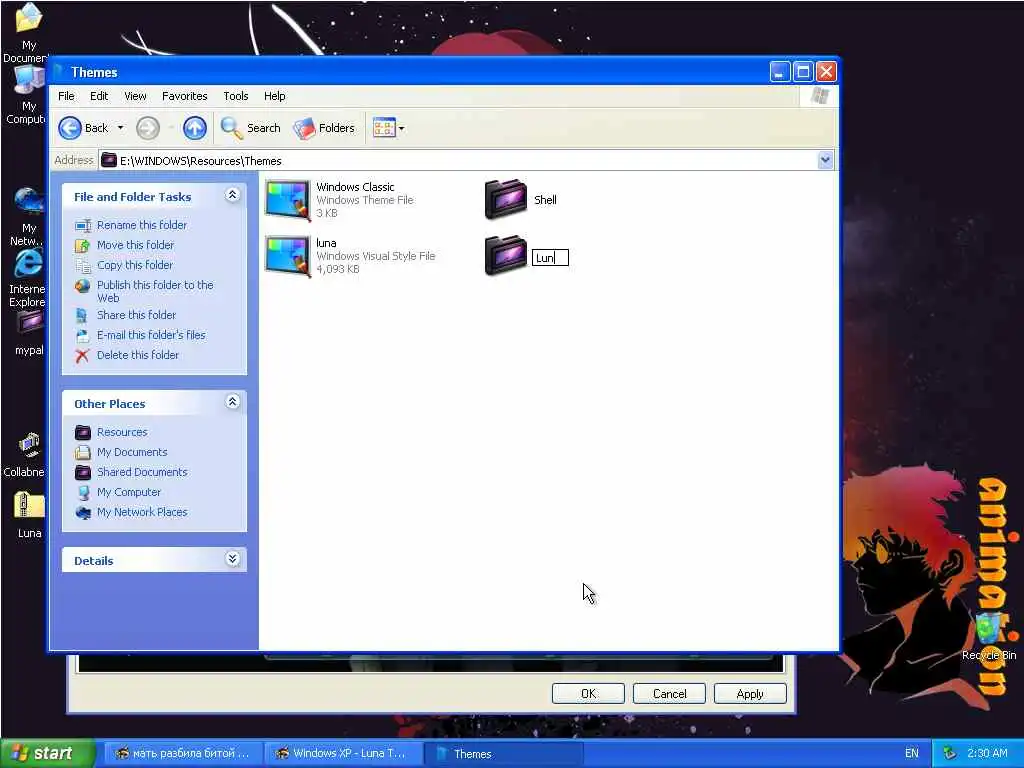Viewport: 1024px width, 768px height.
Task: Click Share this folder
Action: point(136,315)
